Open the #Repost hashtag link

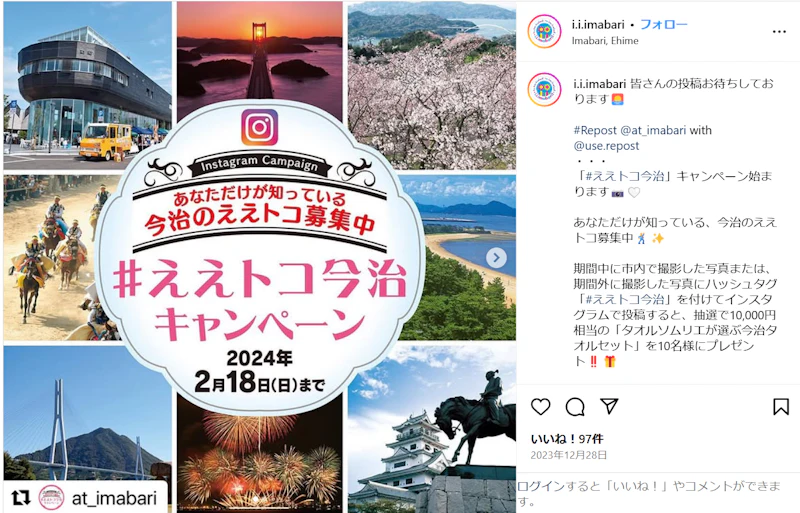point(595,130)
